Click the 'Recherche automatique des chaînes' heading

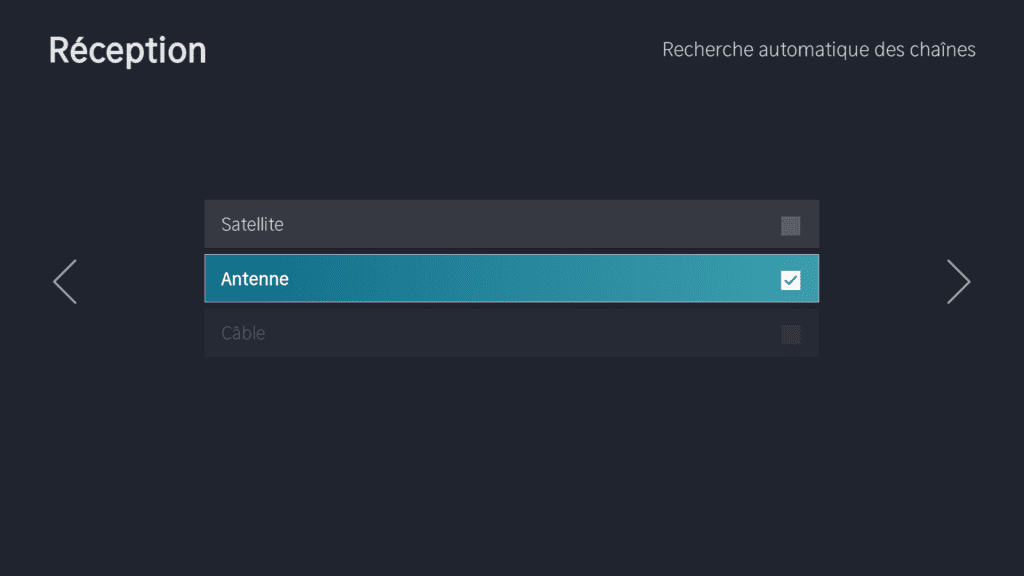pos(818,49)
